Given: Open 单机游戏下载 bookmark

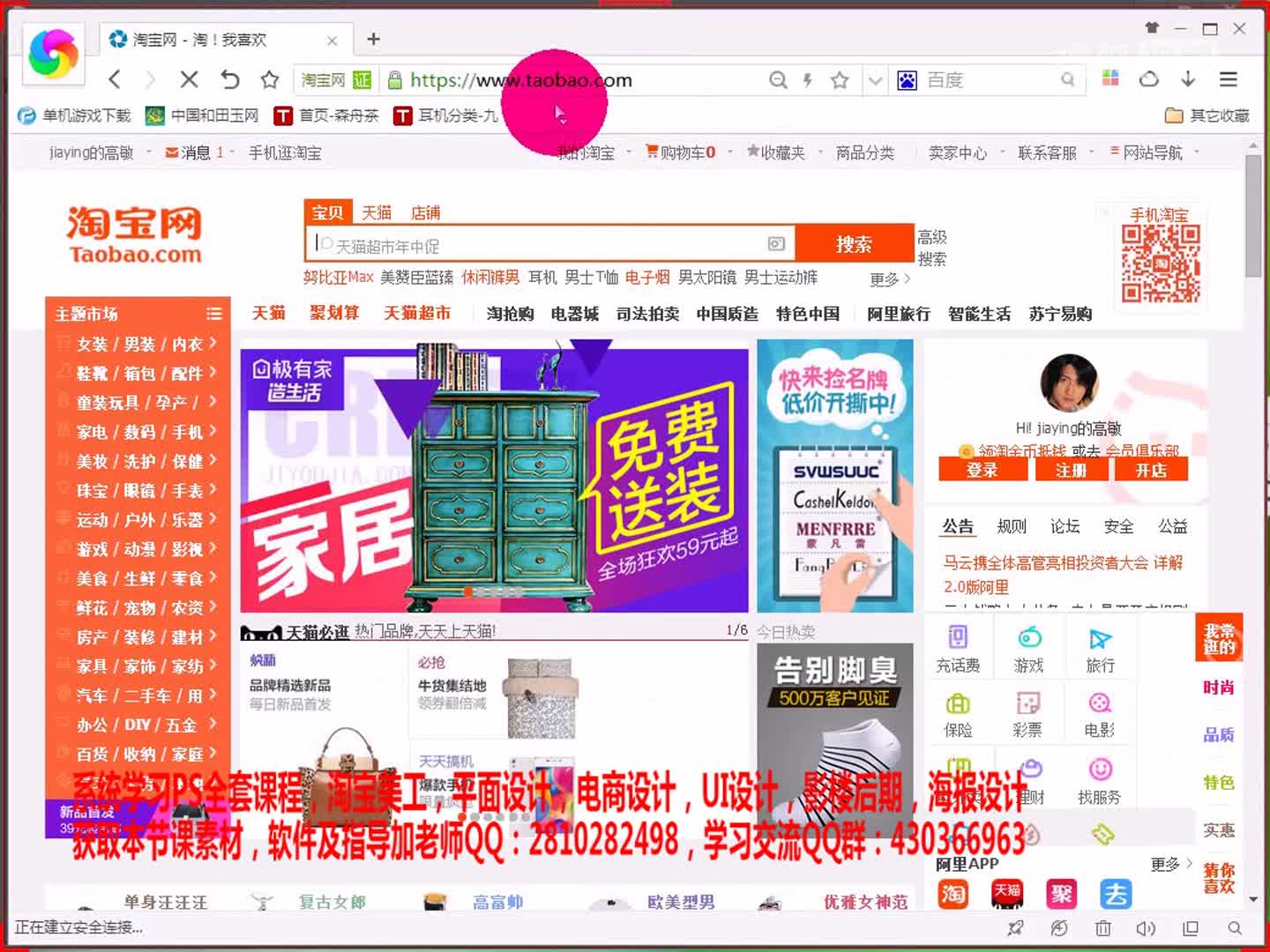Looking at the screenshot, I should [75, 115].
